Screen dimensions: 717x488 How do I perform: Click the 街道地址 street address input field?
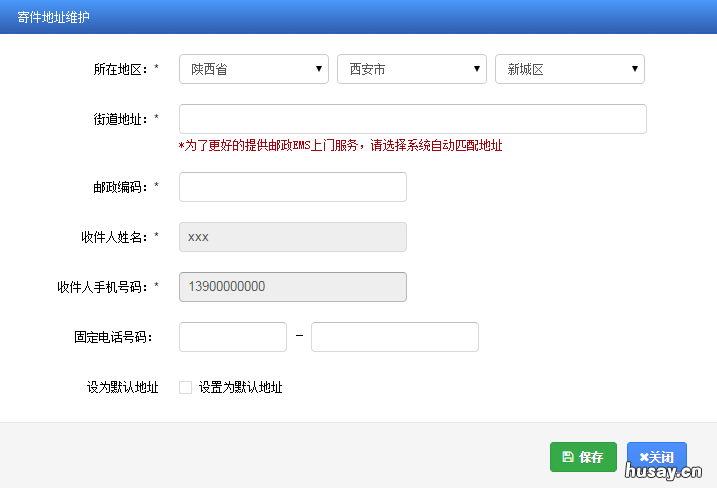coord(412,119)
